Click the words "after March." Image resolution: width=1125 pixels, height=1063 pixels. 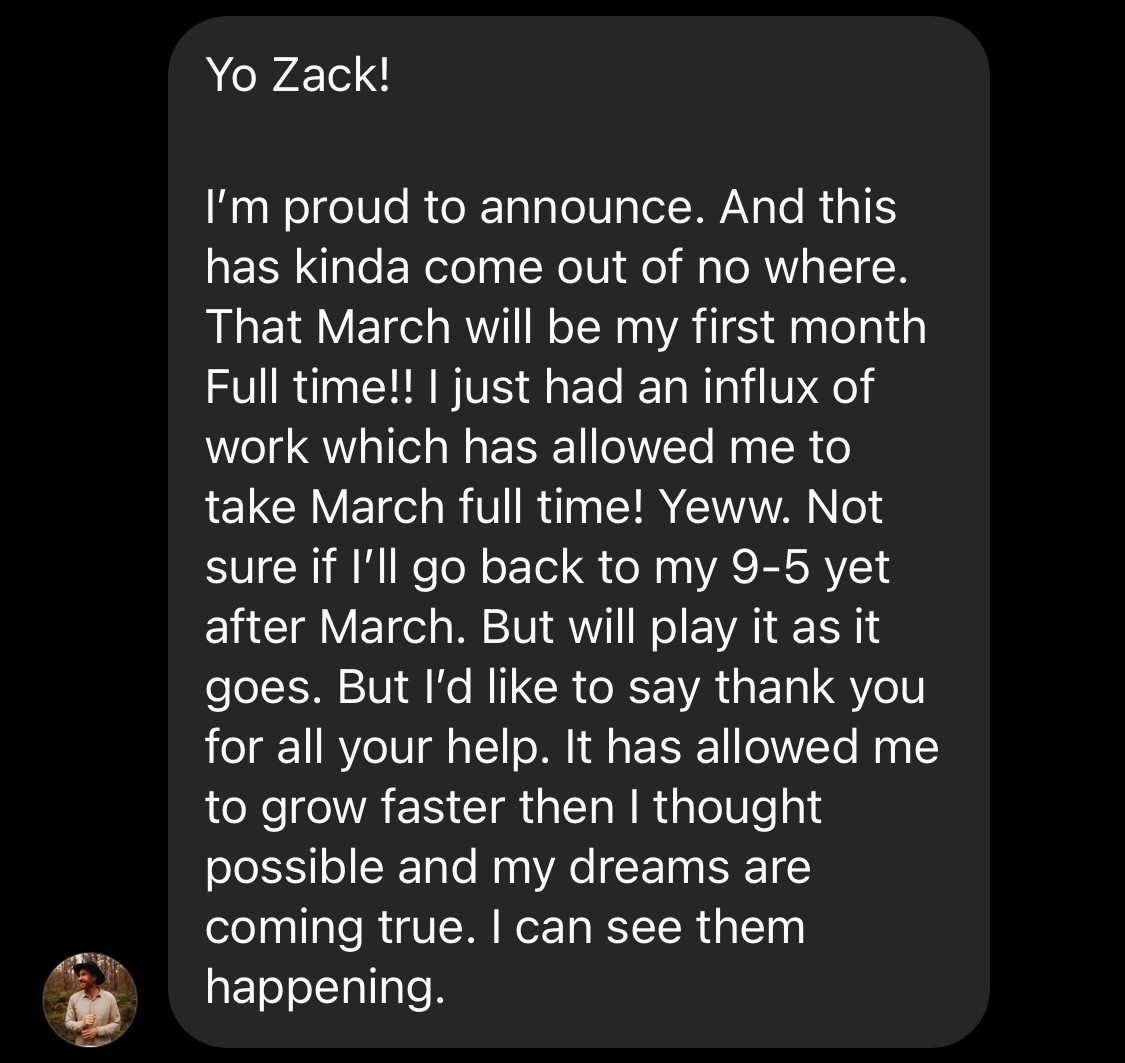337,628
